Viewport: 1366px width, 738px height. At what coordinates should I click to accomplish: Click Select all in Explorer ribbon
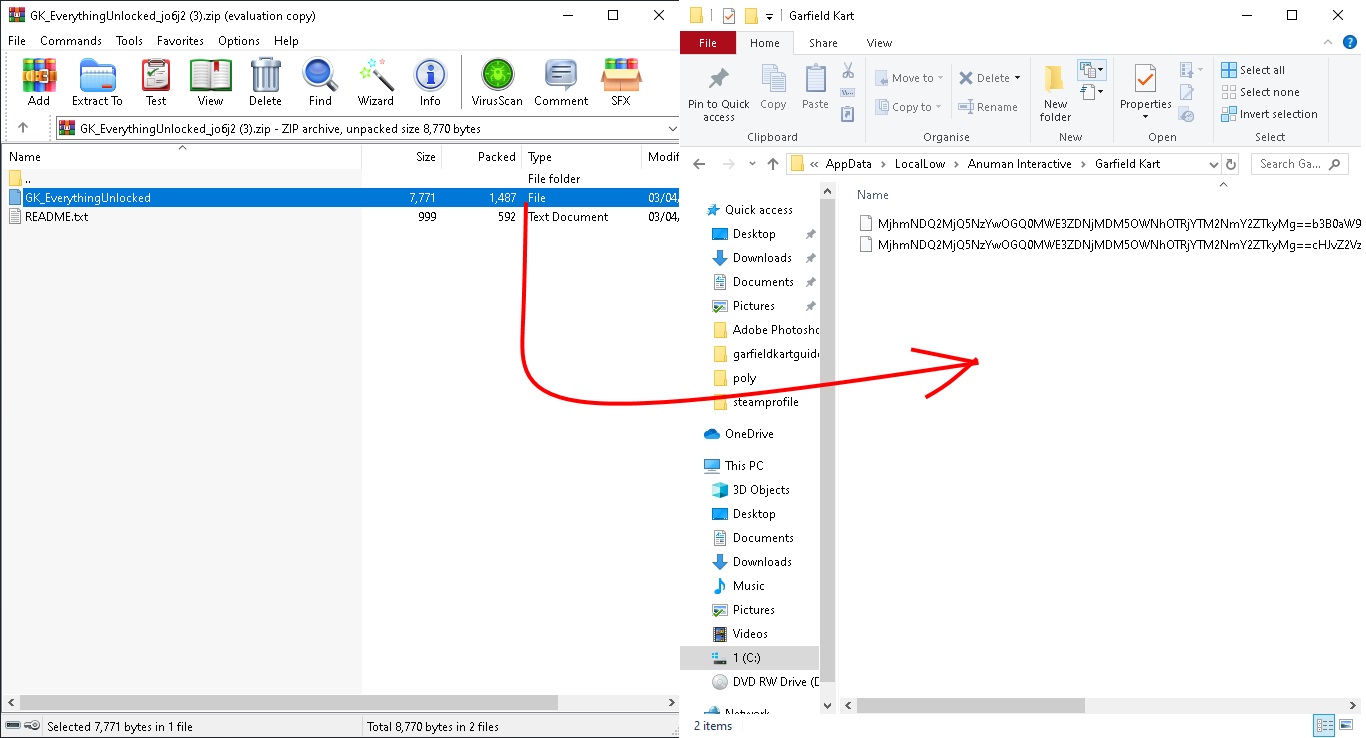(1253, 70)
